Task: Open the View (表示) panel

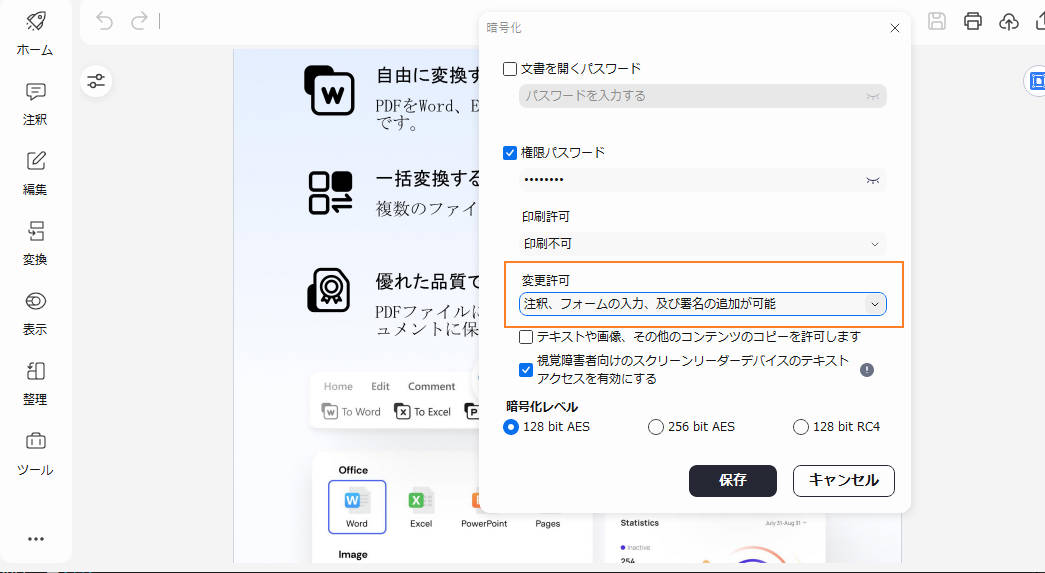Action: (36, 302)
